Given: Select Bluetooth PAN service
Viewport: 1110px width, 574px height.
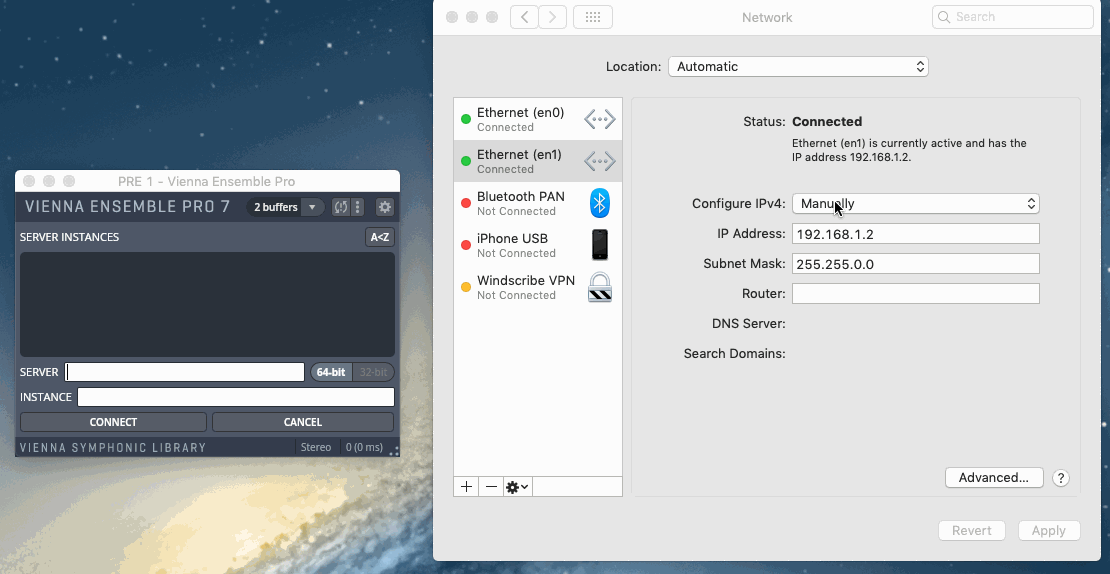Looking at the screenshot, I should click(x=538, y=203).
